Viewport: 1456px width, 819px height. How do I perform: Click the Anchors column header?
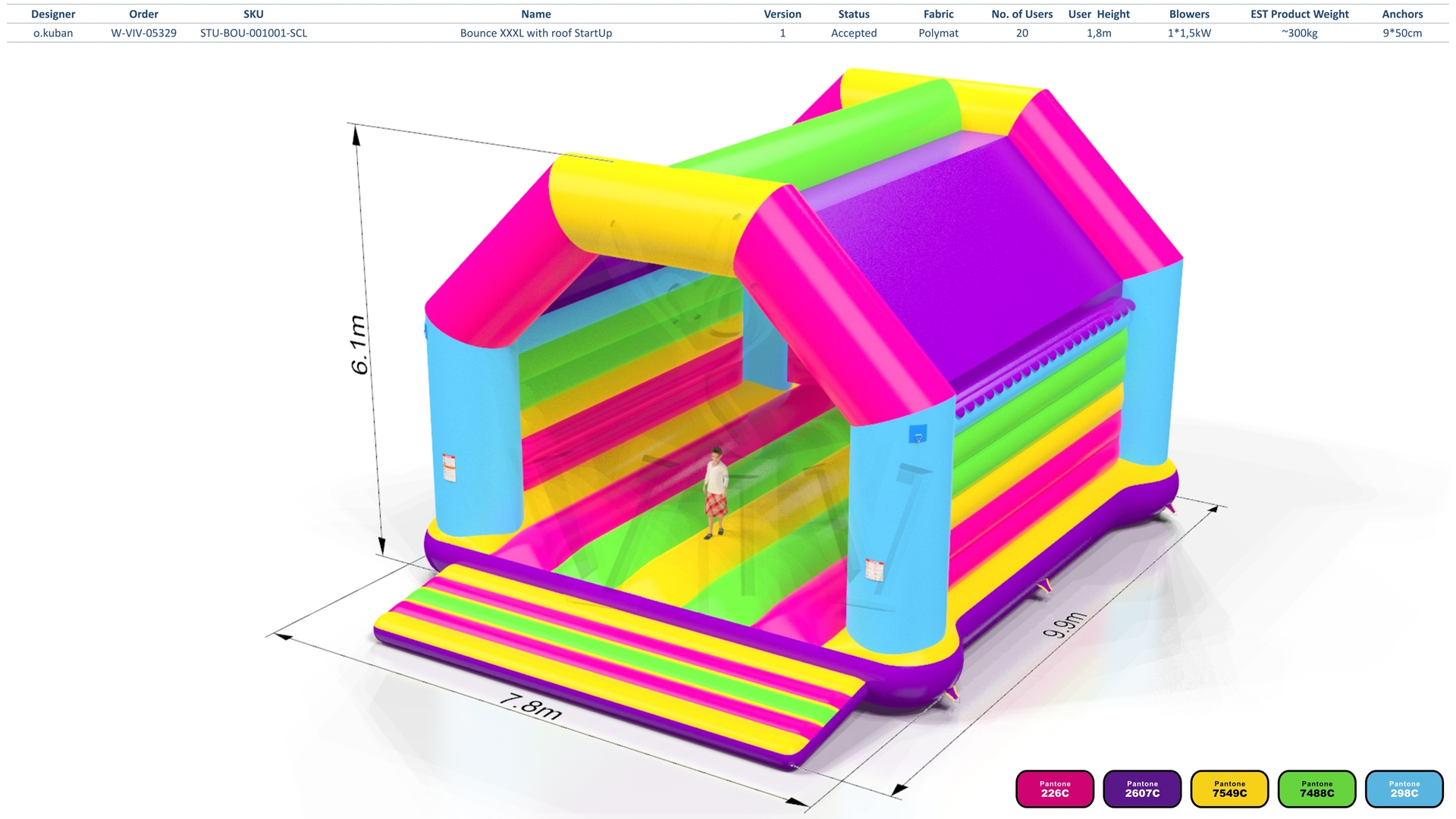click(1402, 14)
